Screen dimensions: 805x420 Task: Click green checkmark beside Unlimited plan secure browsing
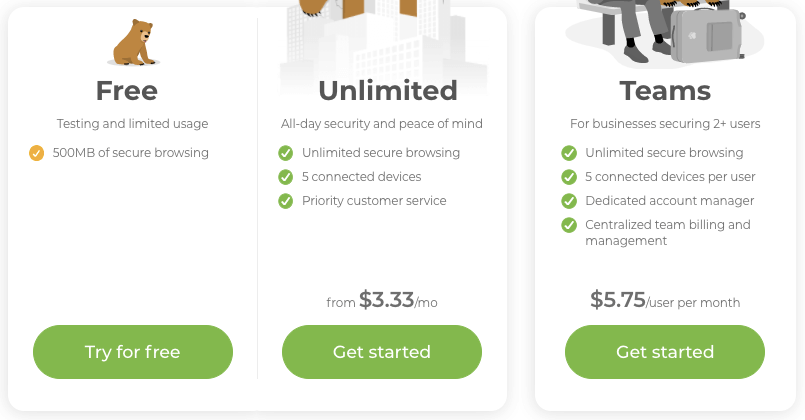285,153
